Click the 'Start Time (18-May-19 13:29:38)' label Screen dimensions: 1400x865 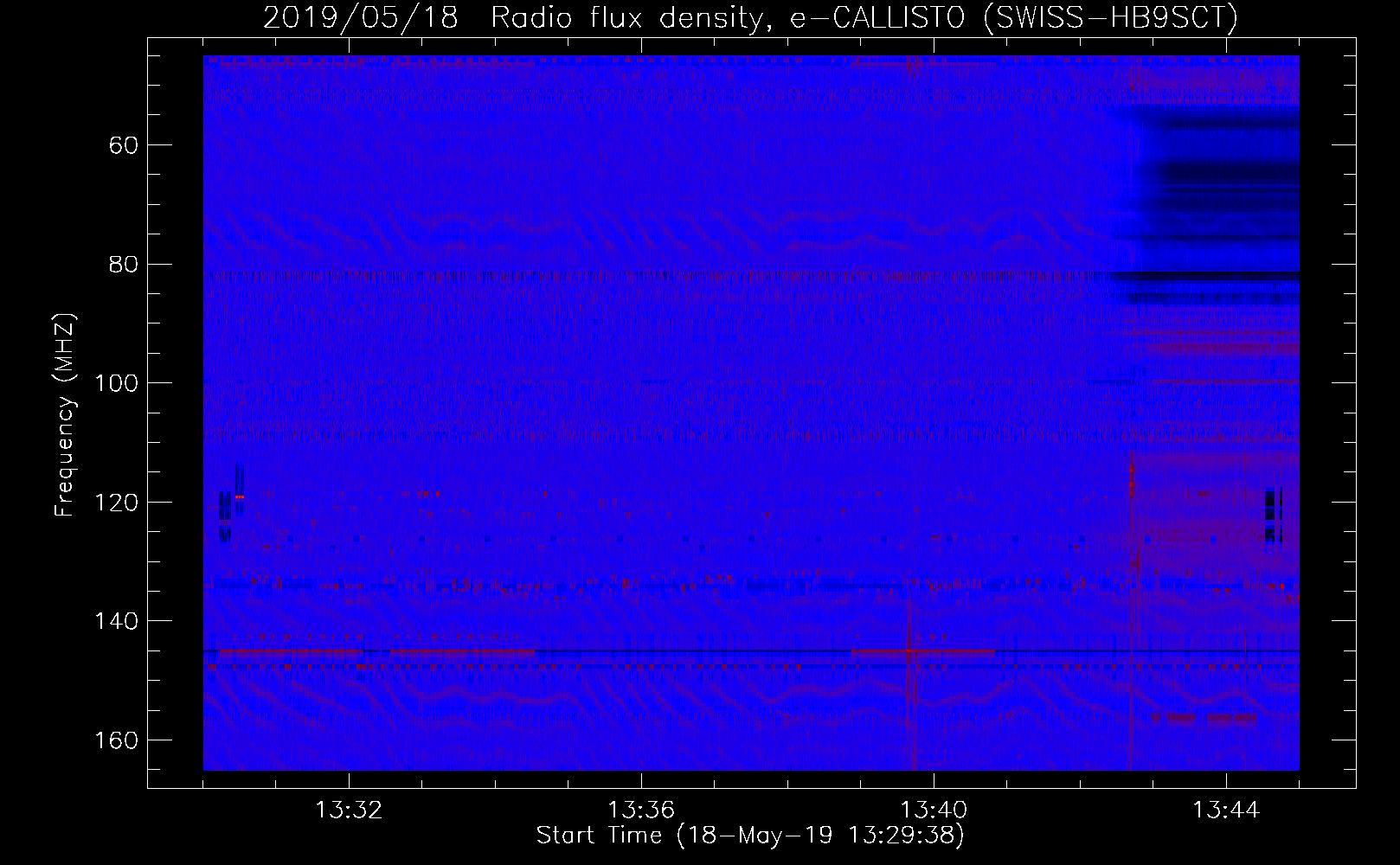[x=750, y=836]
